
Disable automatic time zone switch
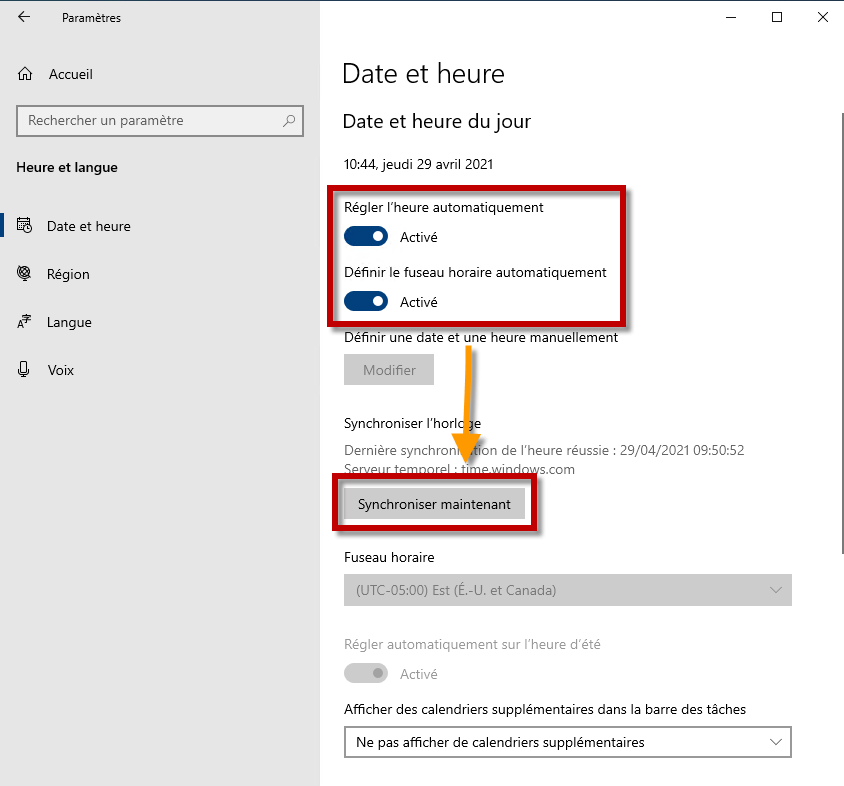click(x=366, y=301)
